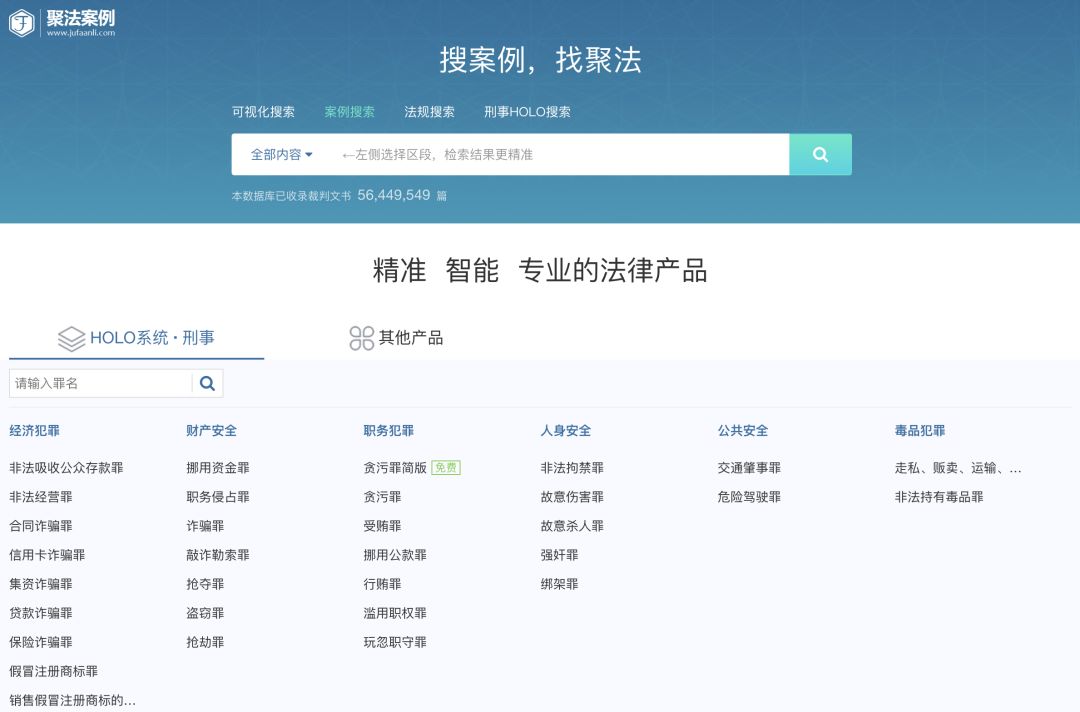Select the 案例搜索 tab
Image resolution: width=1080 pixels, height=712 pixels.
(349, 112)
